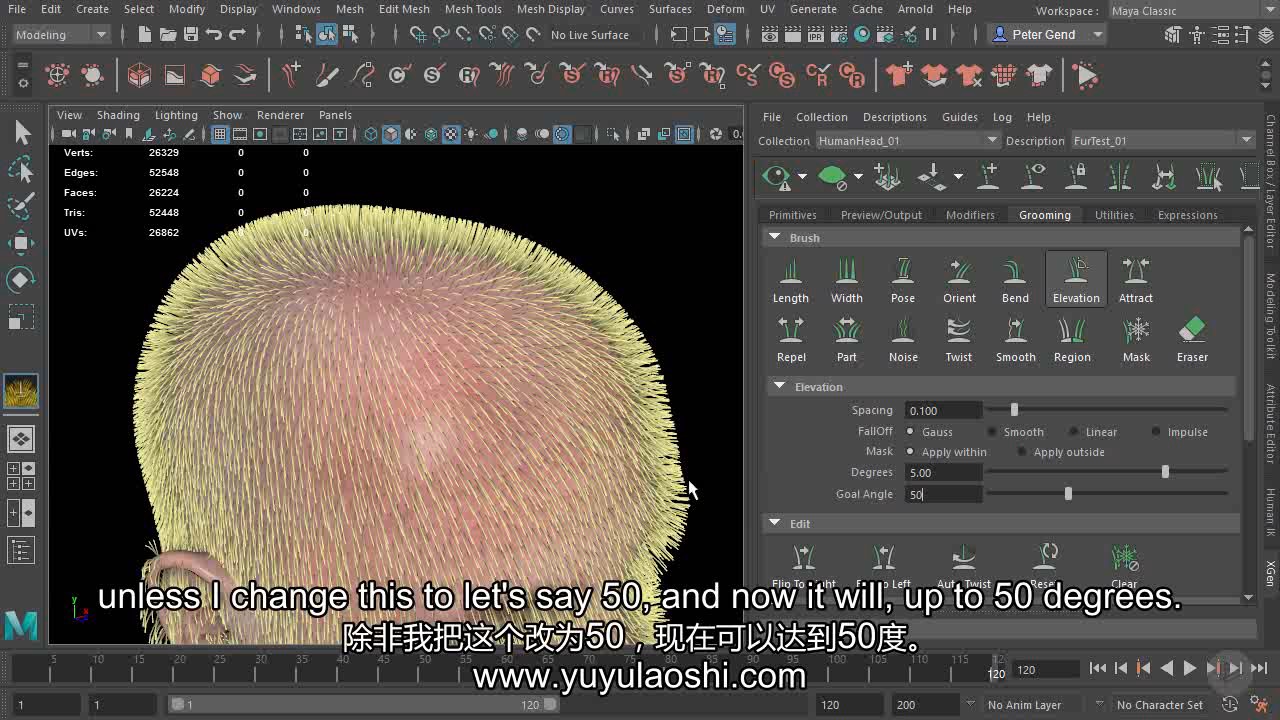
Task: Click the Degrees value field
Action: click(943, 472)
